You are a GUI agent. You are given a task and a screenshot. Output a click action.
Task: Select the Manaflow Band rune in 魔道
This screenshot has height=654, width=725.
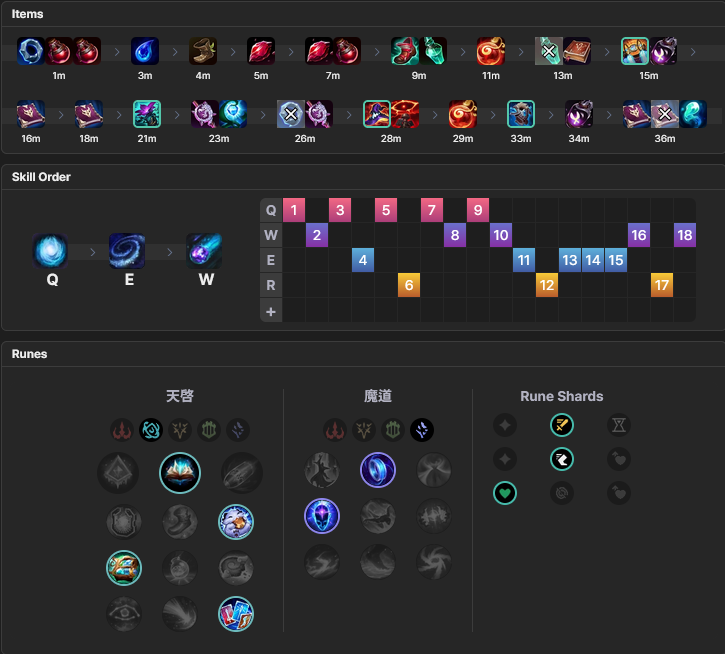pos(378,470)
